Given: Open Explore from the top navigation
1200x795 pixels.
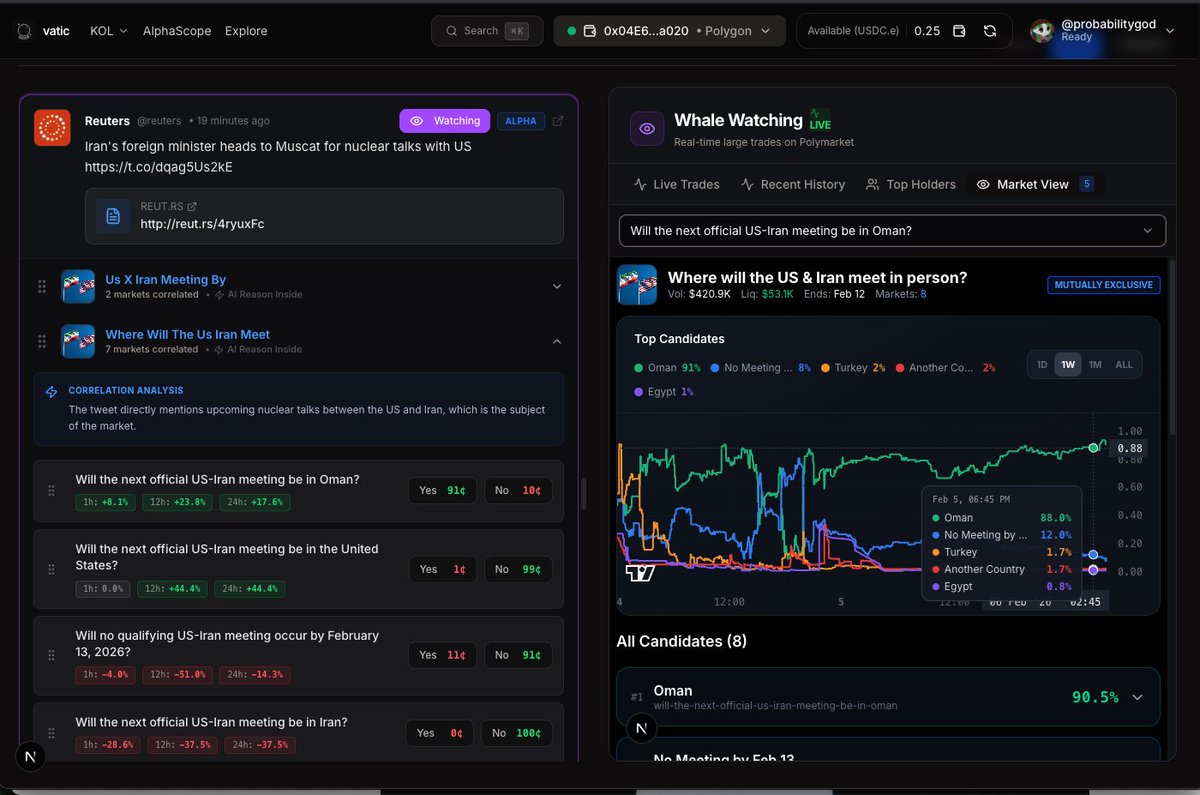Looking at the screenshot, I should tap(246, 31).
